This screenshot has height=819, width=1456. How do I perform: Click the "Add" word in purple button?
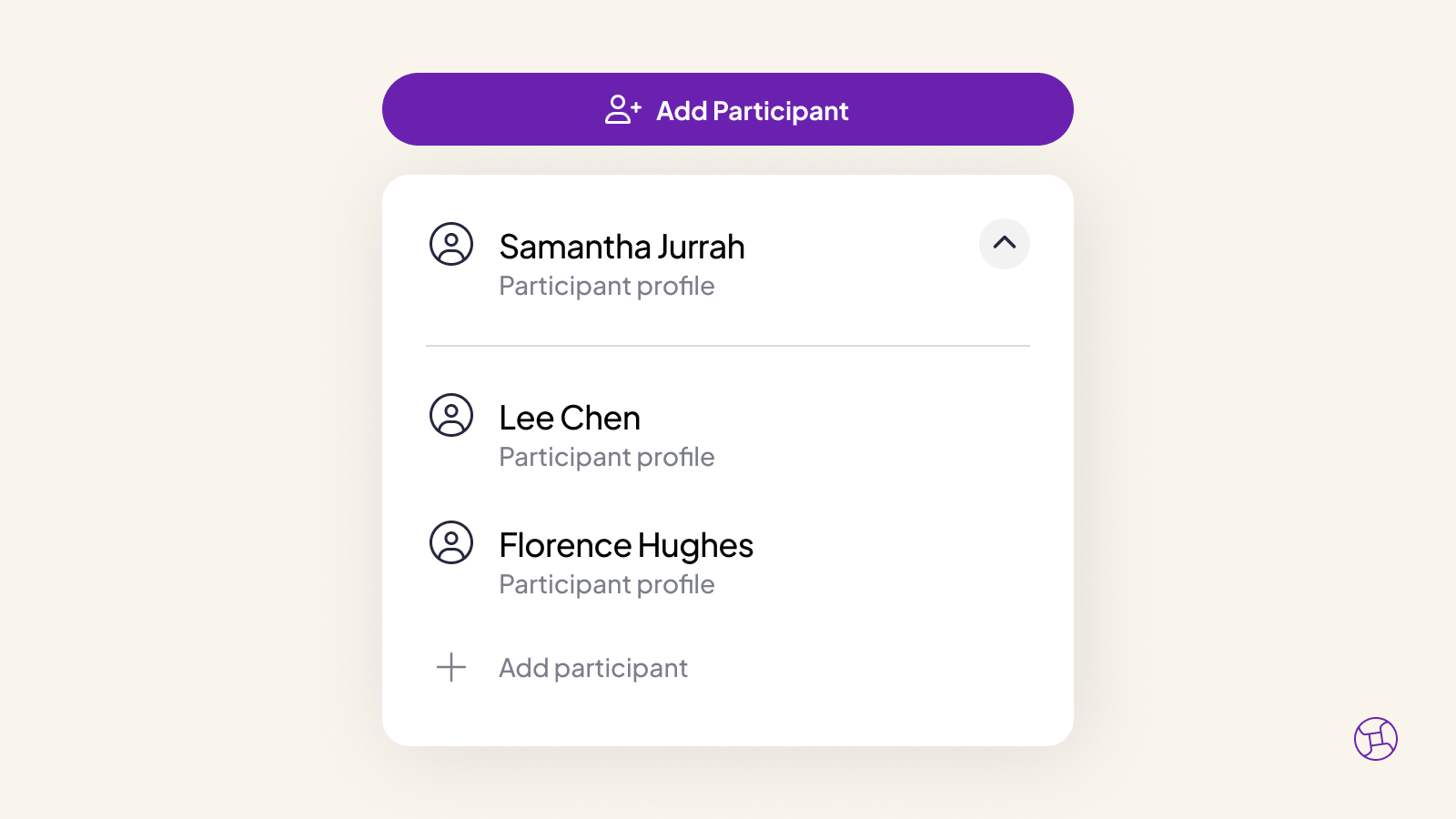coord(682,111)
